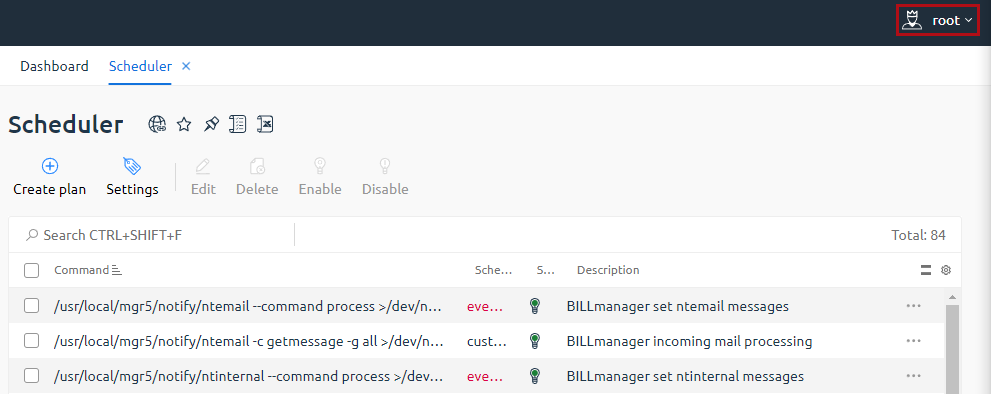Open the checklist document icon near title

[238, 124]
